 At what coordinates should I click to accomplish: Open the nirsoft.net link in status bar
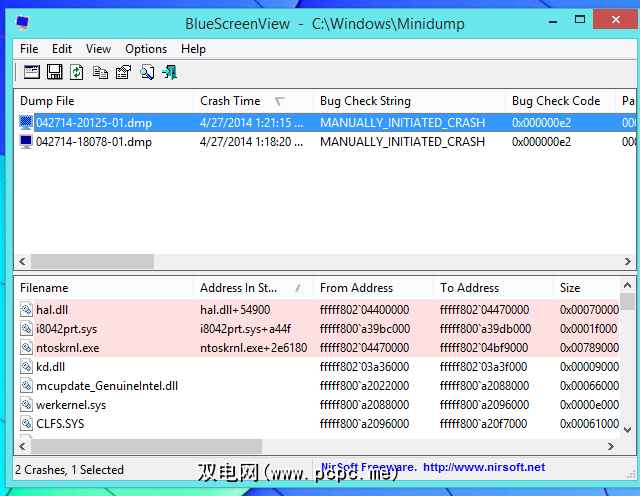point(484,467)
